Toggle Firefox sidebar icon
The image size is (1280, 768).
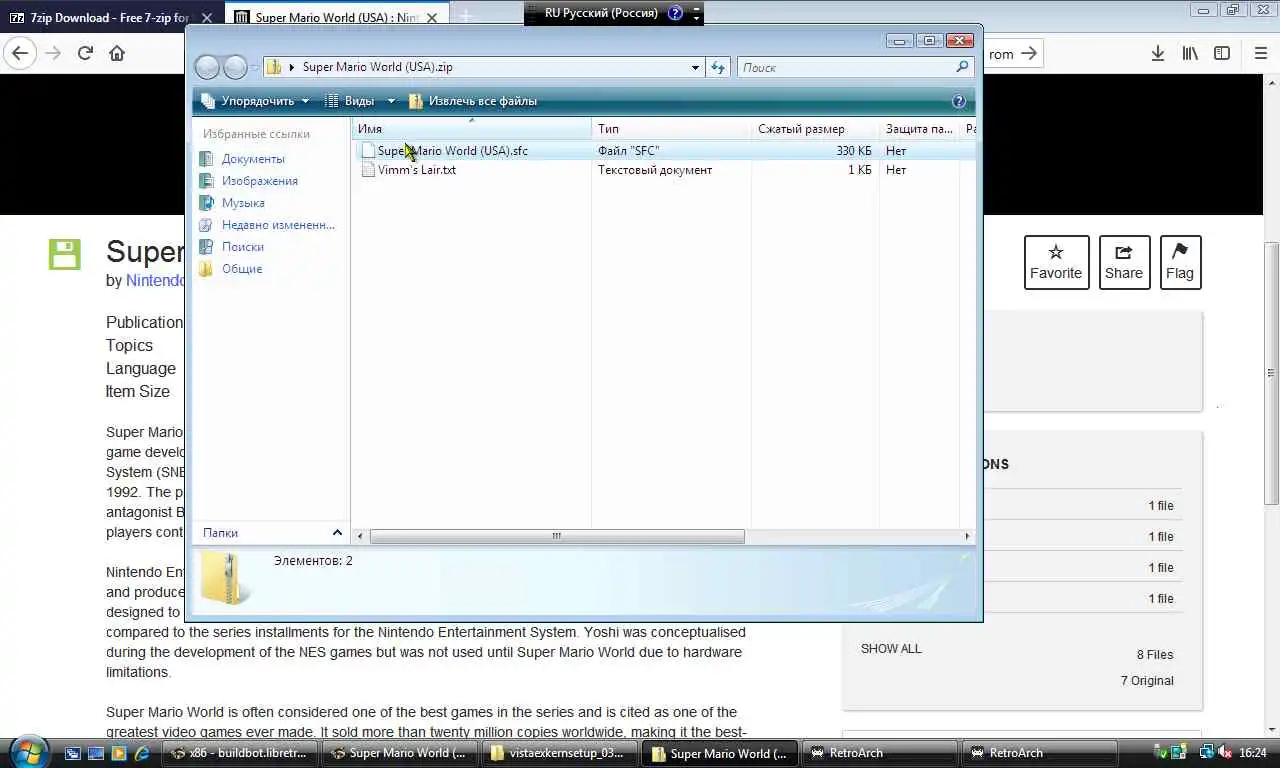click(x=1222, y=54)
